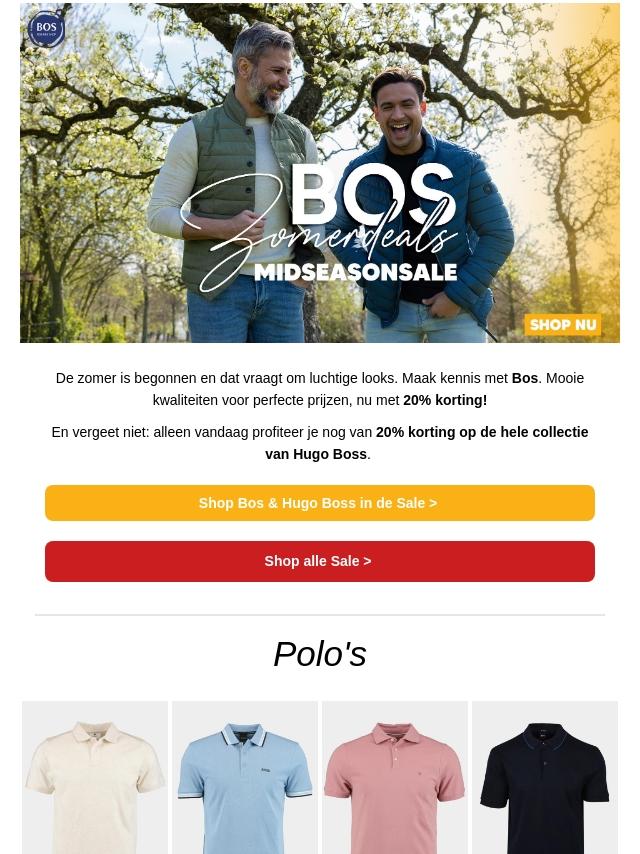The width and height of the screenshot is (640, 854).
Task: Click the small logo on light blue polo chest
Action: click(265, 770)
